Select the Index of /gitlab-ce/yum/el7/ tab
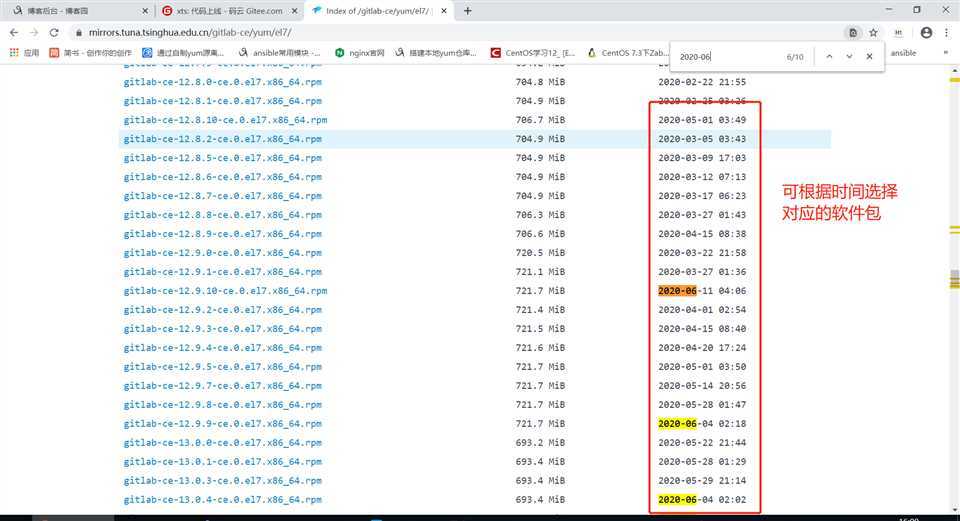Viewport: 960px width, 521px height. coord(380,11)
